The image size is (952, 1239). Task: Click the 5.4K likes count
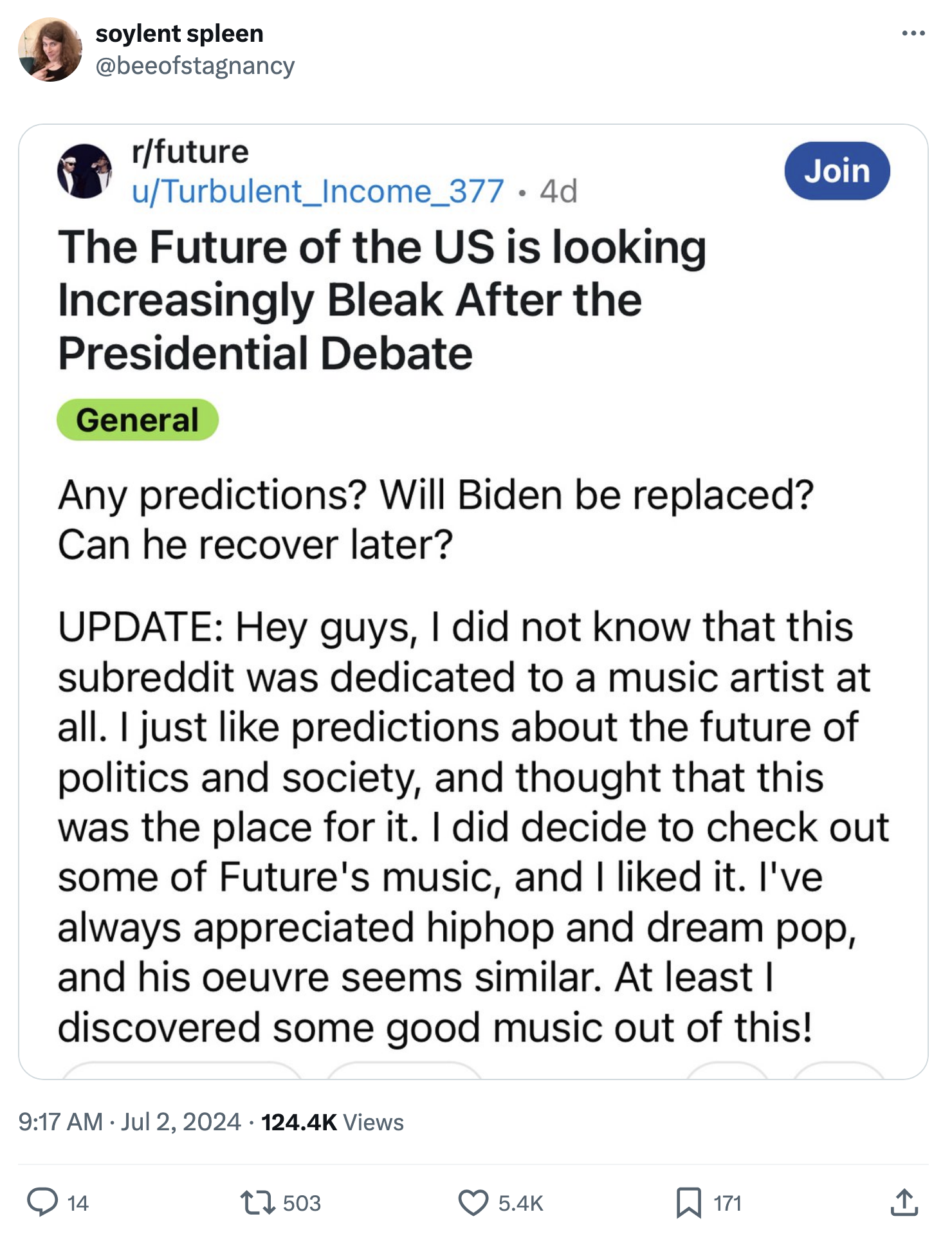pos(520,1203)
